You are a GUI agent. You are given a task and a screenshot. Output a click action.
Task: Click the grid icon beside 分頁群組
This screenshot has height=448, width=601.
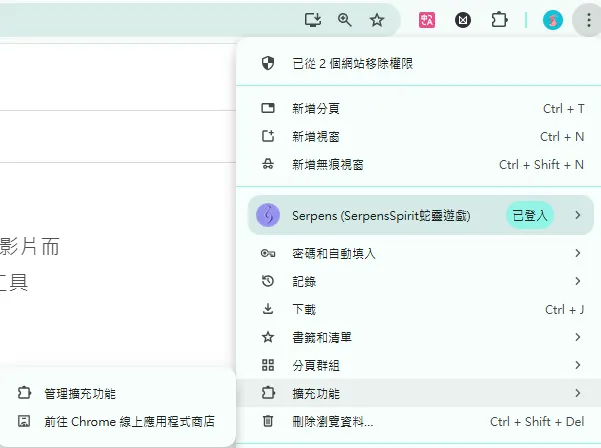pyautogui.click(x=268, y=365)
